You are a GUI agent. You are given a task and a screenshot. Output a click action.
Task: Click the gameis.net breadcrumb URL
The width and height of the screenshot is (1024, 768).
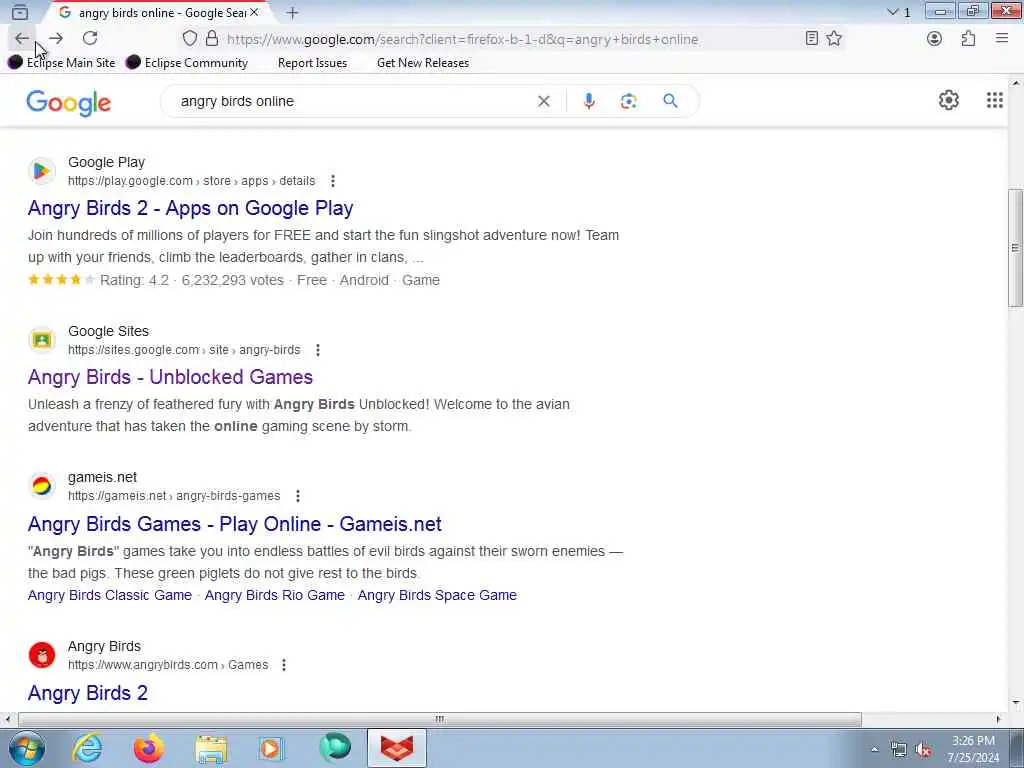[x=174, y=496]
